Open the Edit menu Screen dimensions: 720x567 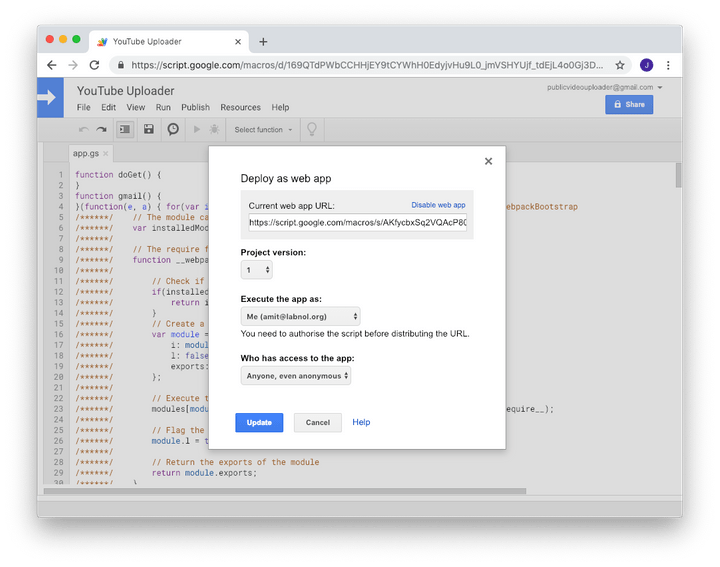108,107
